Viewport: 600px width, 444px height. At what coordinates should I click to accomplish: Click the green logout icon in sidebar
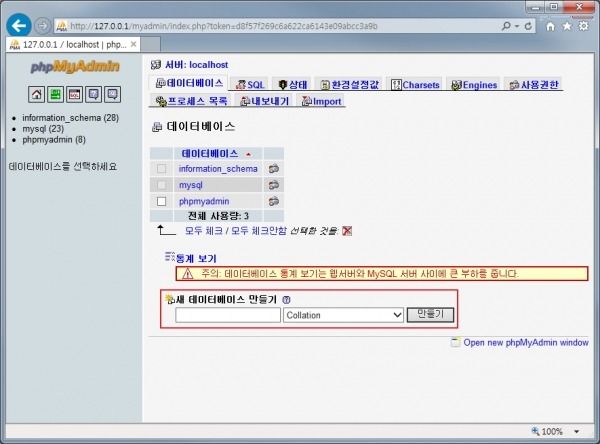[55, 94]
